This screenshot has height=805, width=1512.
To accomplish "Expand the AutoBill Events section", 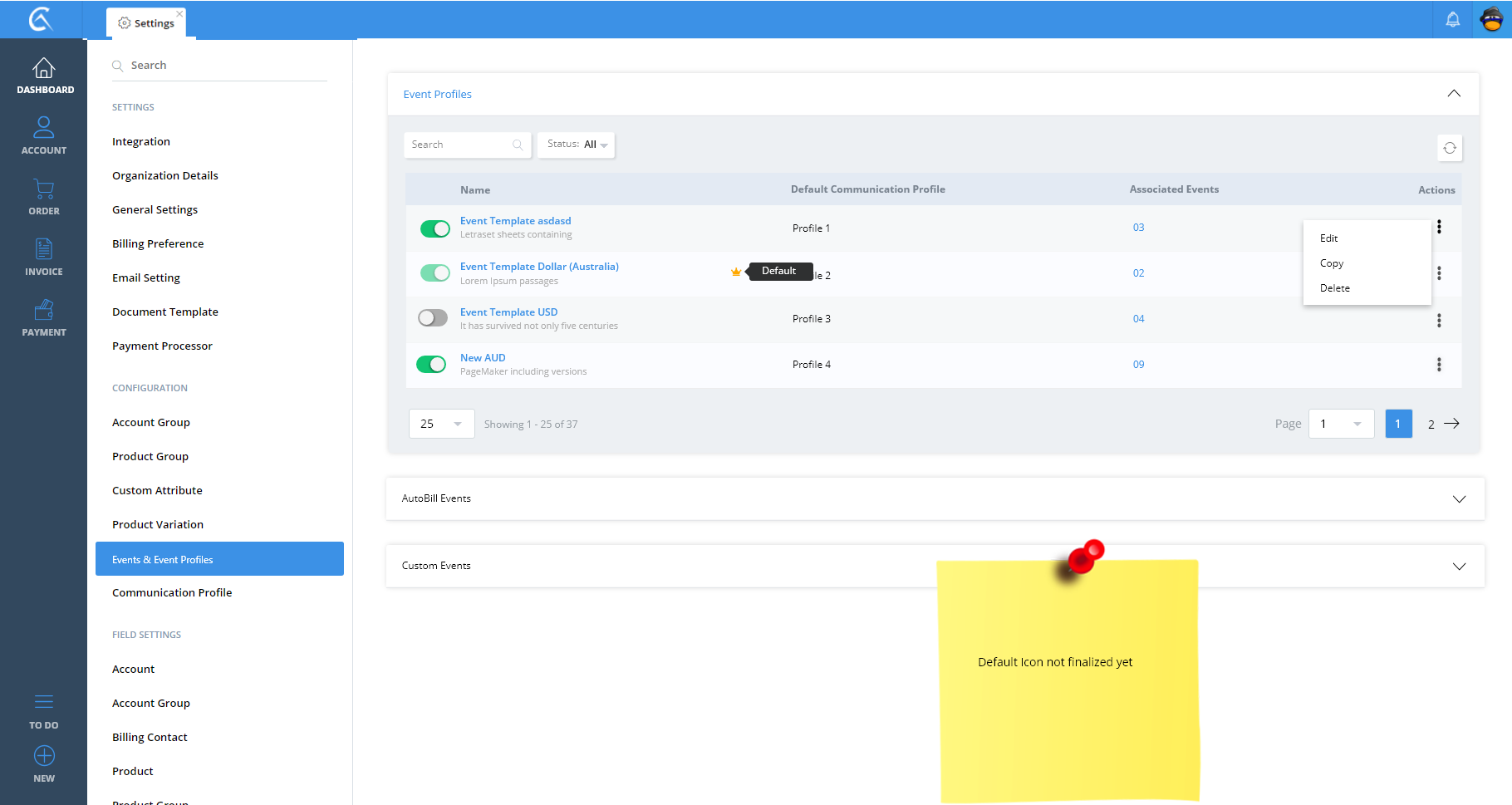I will coord(1458,499).
